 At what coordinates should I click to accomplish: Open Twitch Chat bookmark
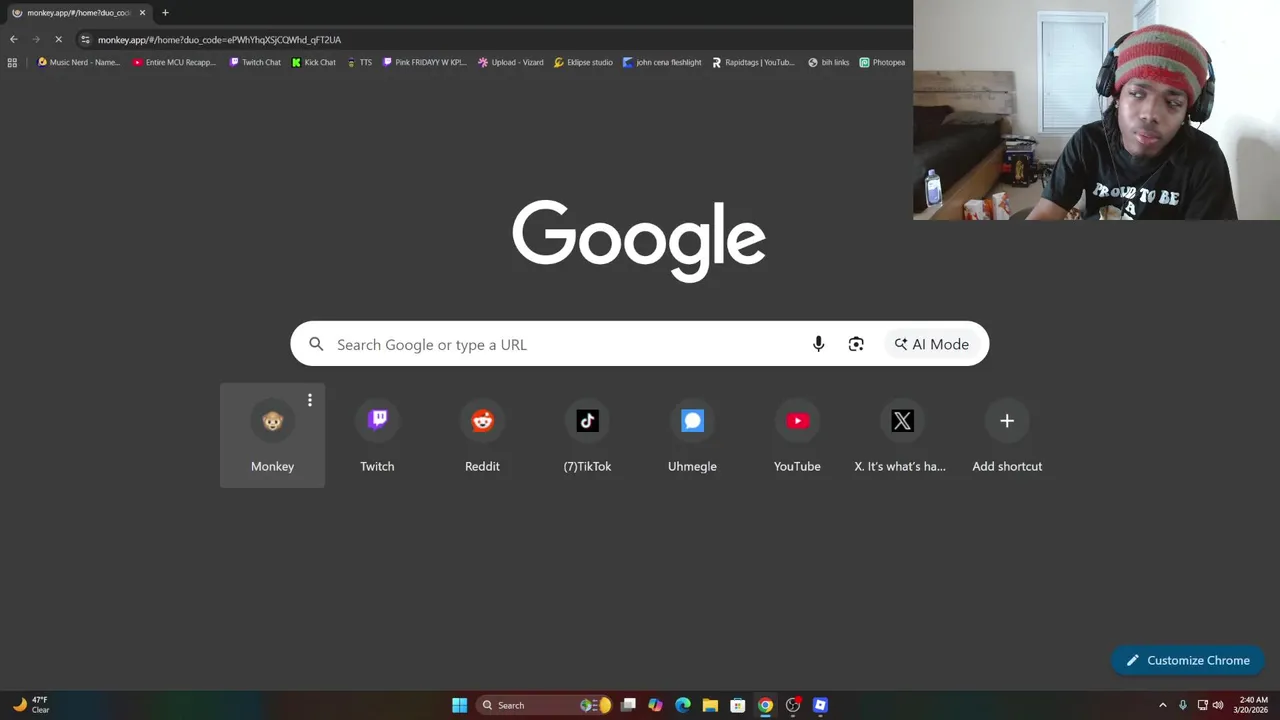point(255,62)
